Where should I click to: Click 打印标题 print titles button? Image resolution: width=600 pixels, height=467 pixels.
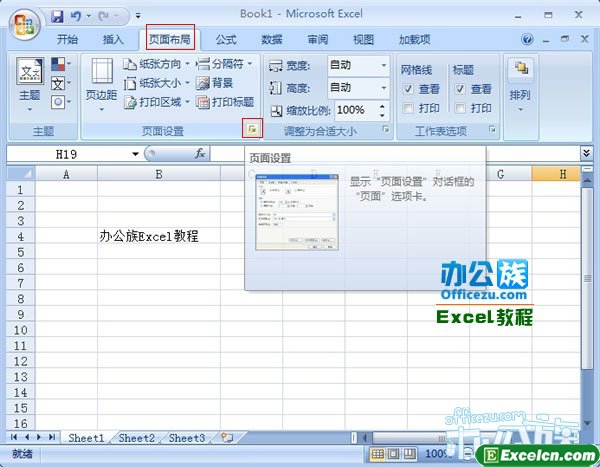(225, 102)
